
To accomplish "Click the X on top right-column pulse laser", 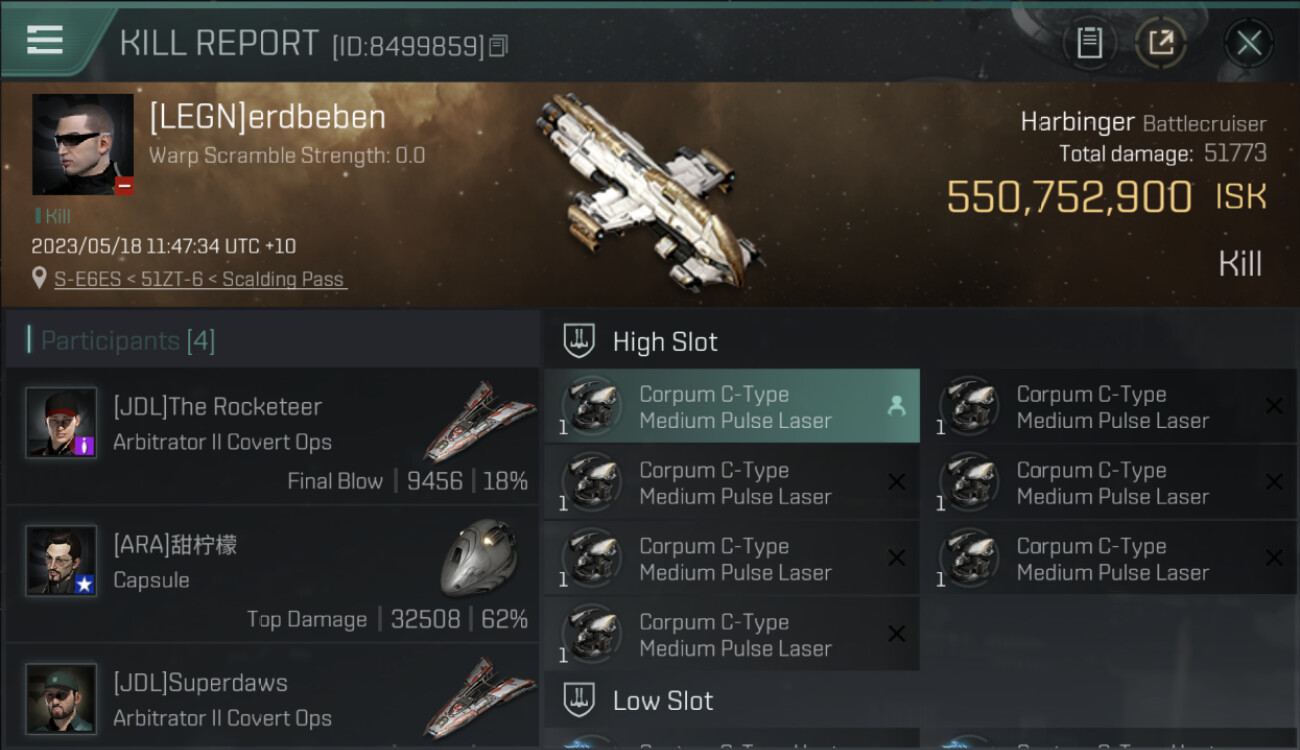I will [x=1274, y=406].
